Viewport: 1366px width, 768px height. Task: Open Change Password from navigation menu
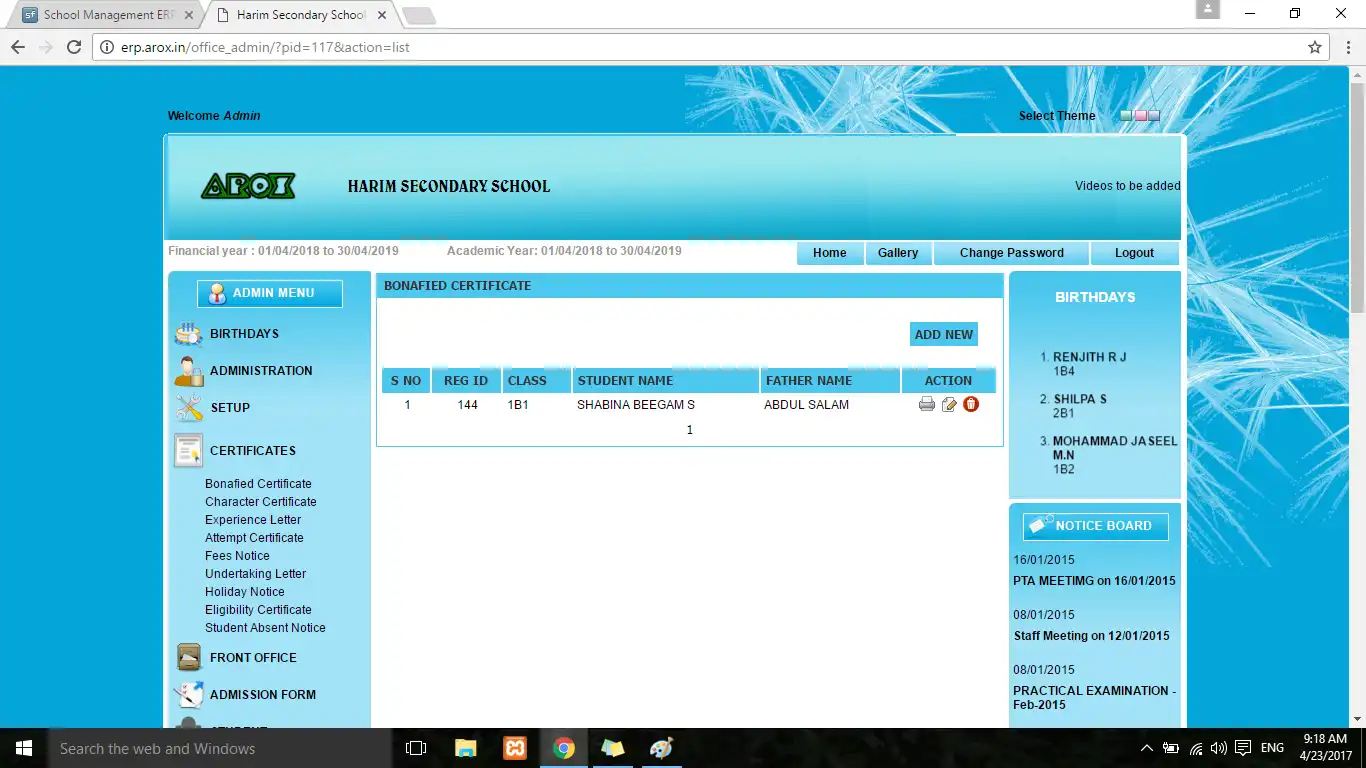(x=1011, y=253)
